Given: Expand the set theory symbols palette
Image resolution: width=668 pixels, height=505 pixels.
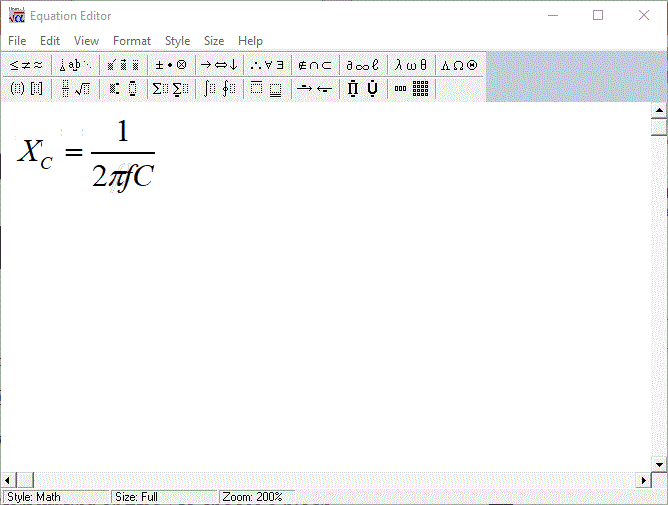Looking at the screenshot, I should pos(315,65).
